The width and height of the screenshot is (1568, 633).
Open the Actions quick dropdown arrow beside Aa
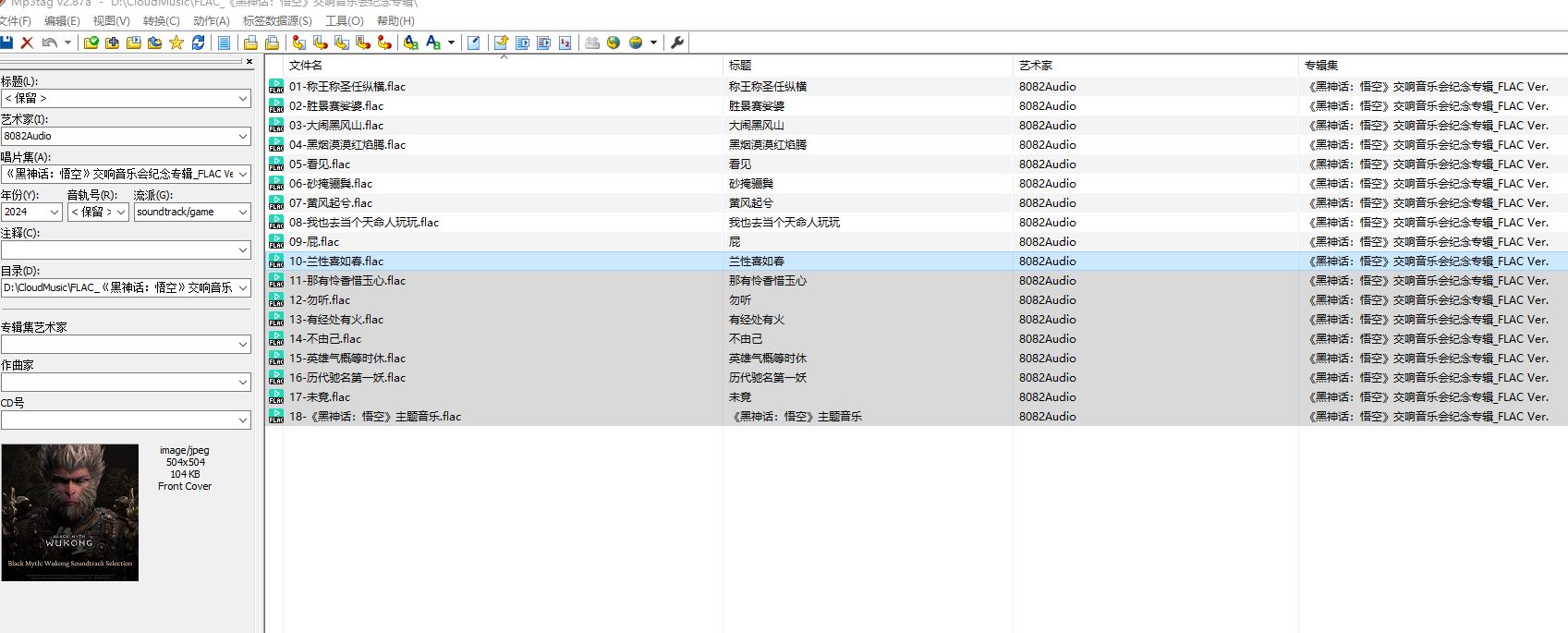pos(451,43)
